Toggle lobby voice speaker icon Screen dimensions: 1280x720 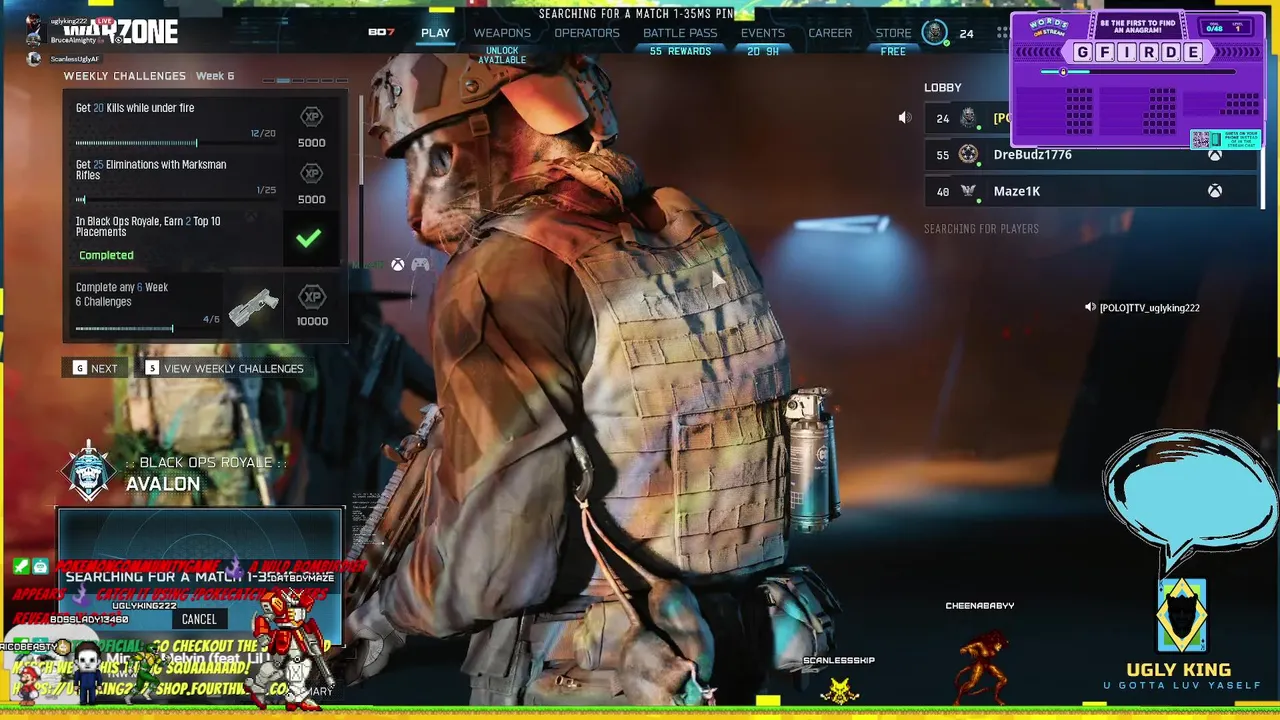coord(905,118)
